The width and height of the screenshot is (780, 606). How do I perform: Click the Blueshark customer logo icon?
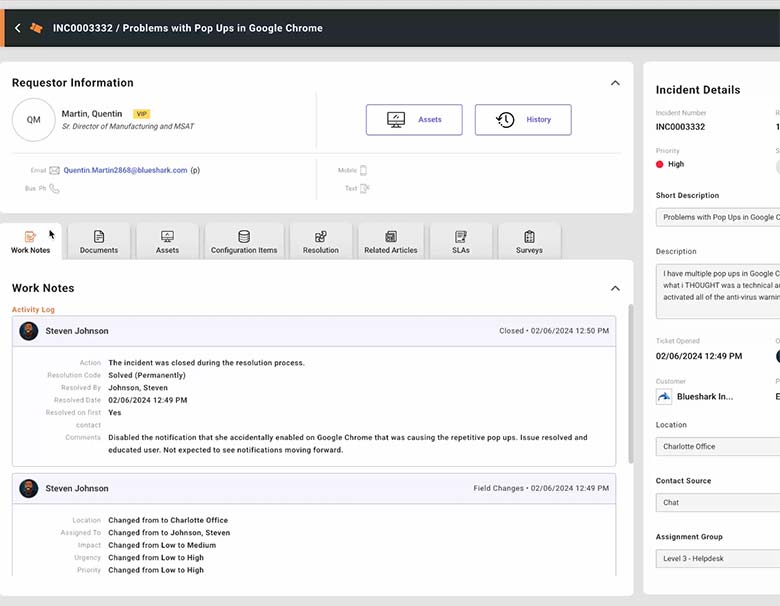(664, 397)
